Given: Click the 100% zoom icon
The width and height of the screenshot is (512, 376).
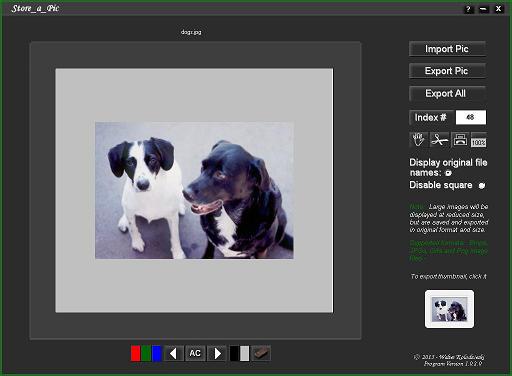Looking at the screenshot, I should (x=478, y=140).
